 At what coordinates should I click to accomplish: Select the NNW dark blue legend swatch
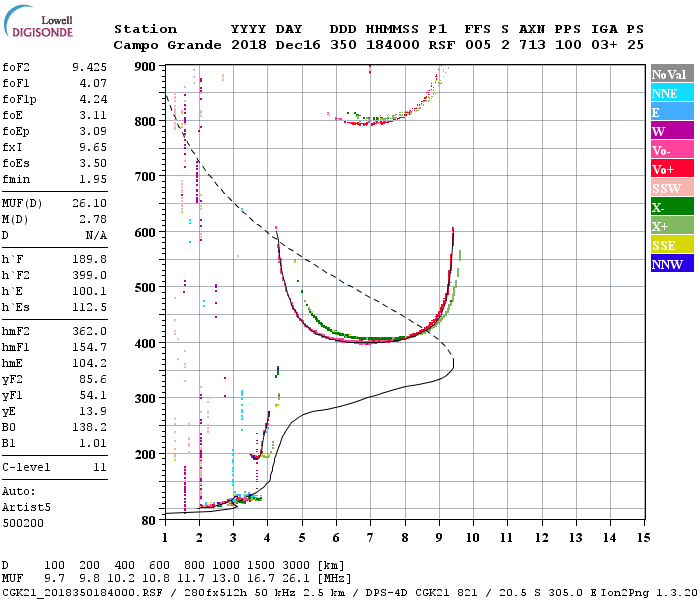[x=672, y=263]
